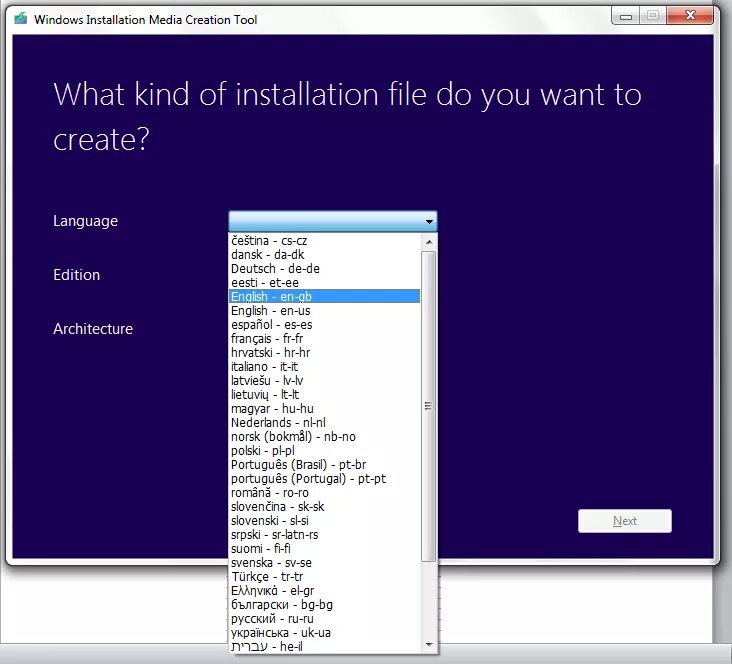Open the Language combo box arrow
The width and height of the screenshot is (732, 664).
click(x=429, y=221)
